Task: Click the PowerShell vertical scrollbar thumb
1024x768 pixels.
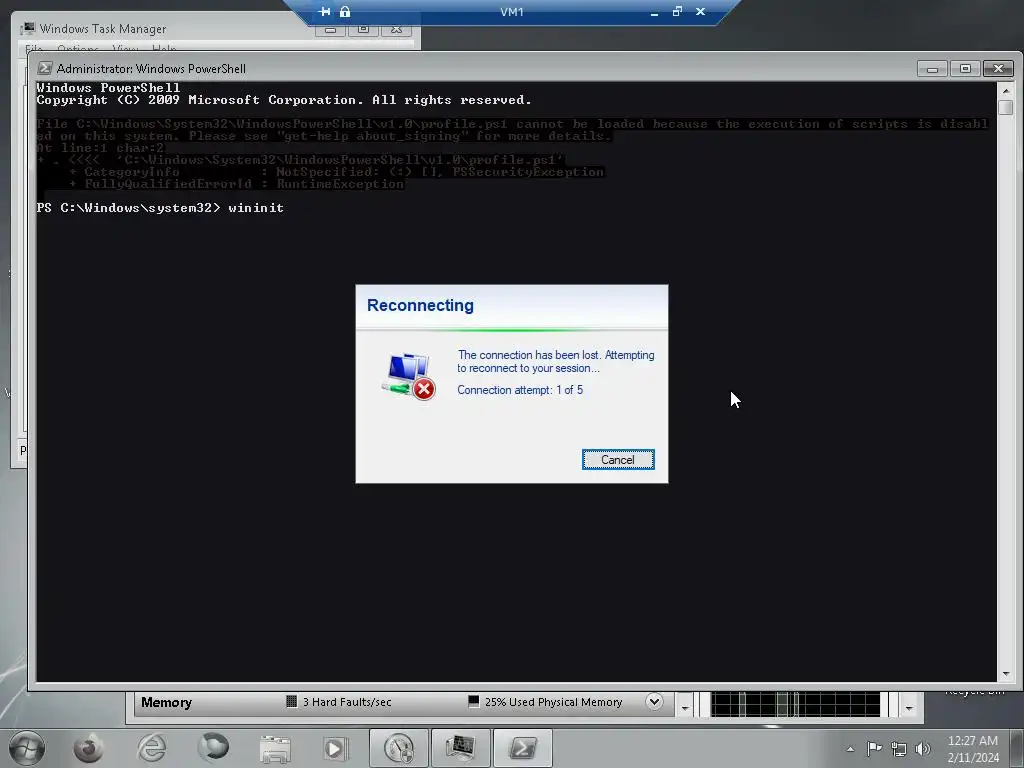Action: (1006, 107)
